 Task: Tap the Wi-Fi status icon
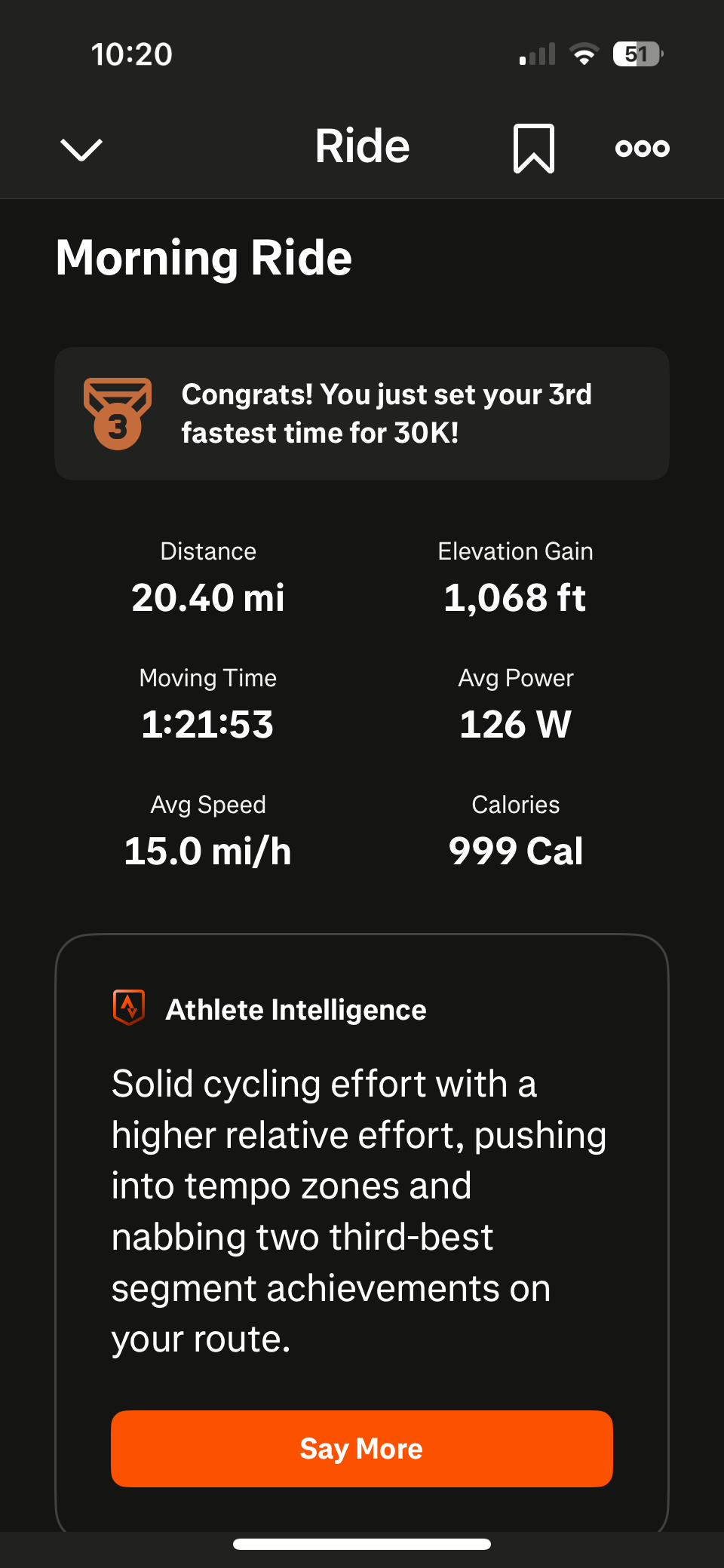coord(584,54)
